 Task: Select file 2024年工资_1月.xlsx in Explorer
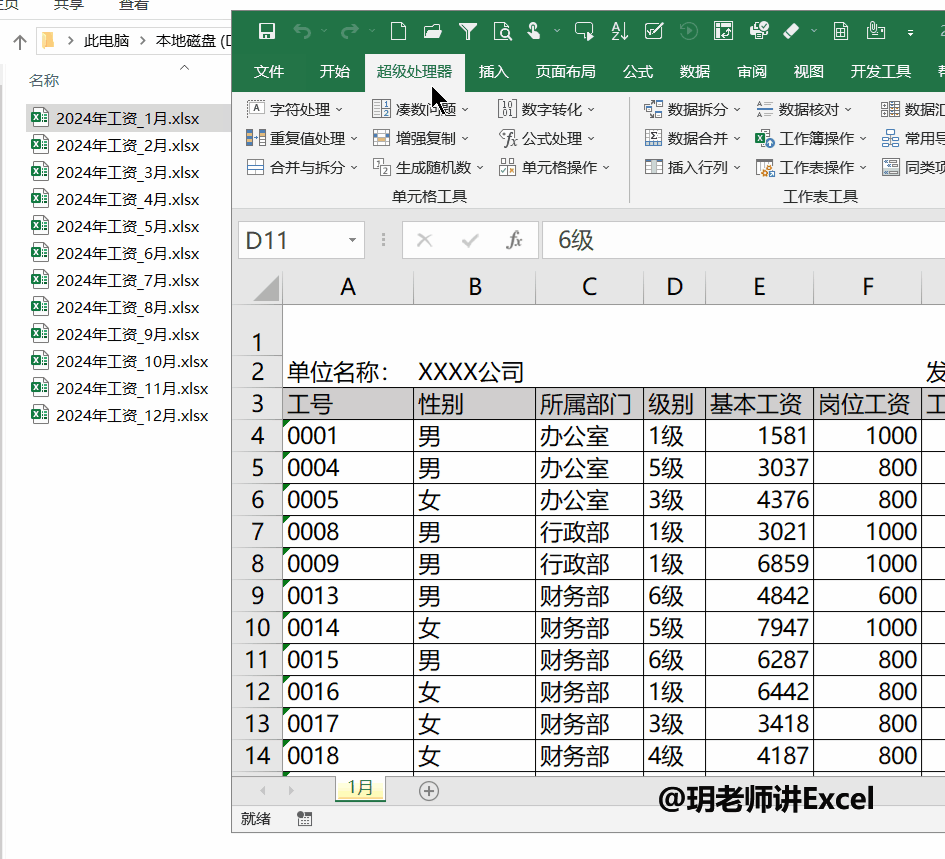(x=128, y=118)
